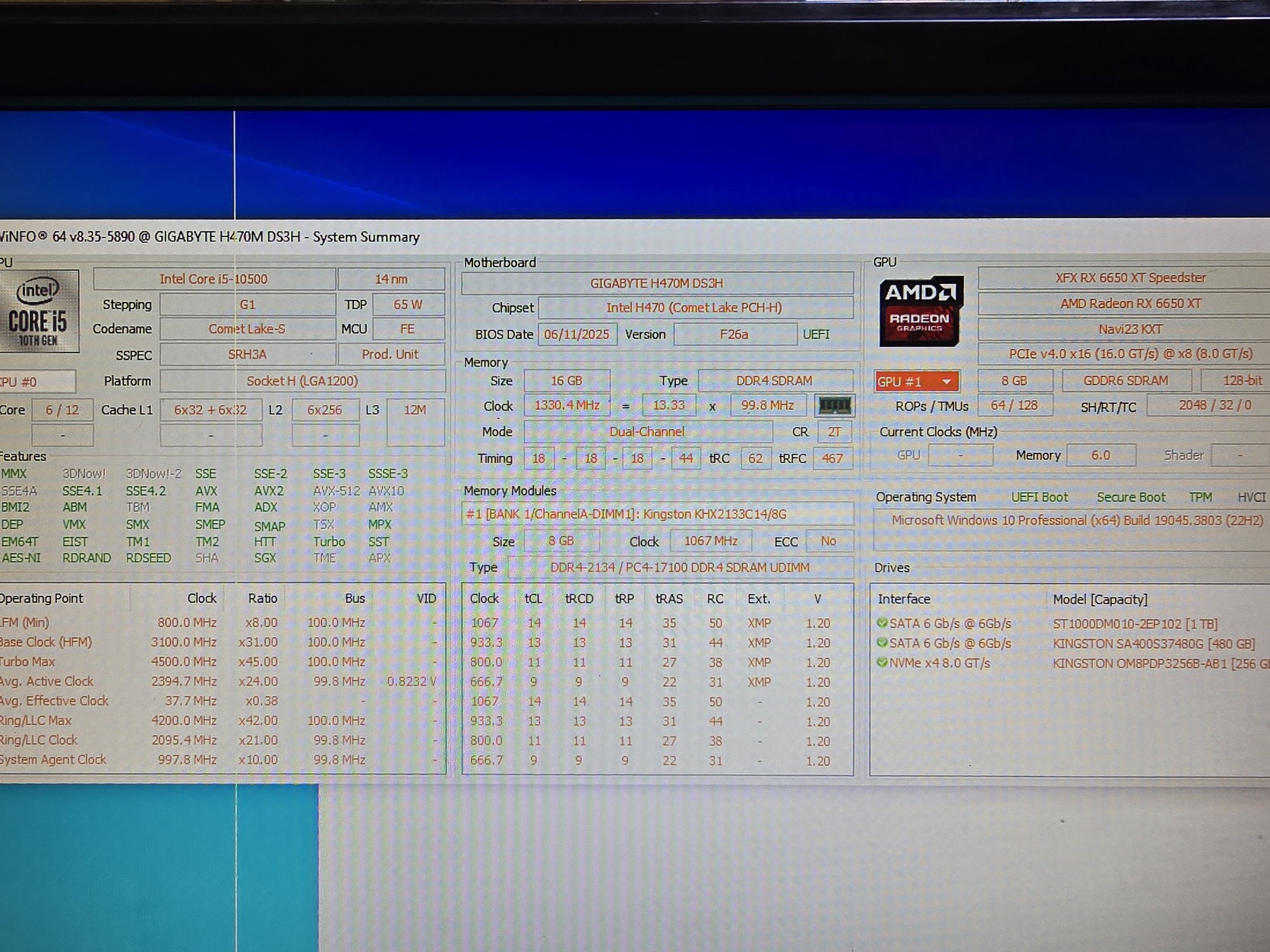Click the GPU memory clock value 6.0
The image size is (1270, 952).
pos(1101,456)
